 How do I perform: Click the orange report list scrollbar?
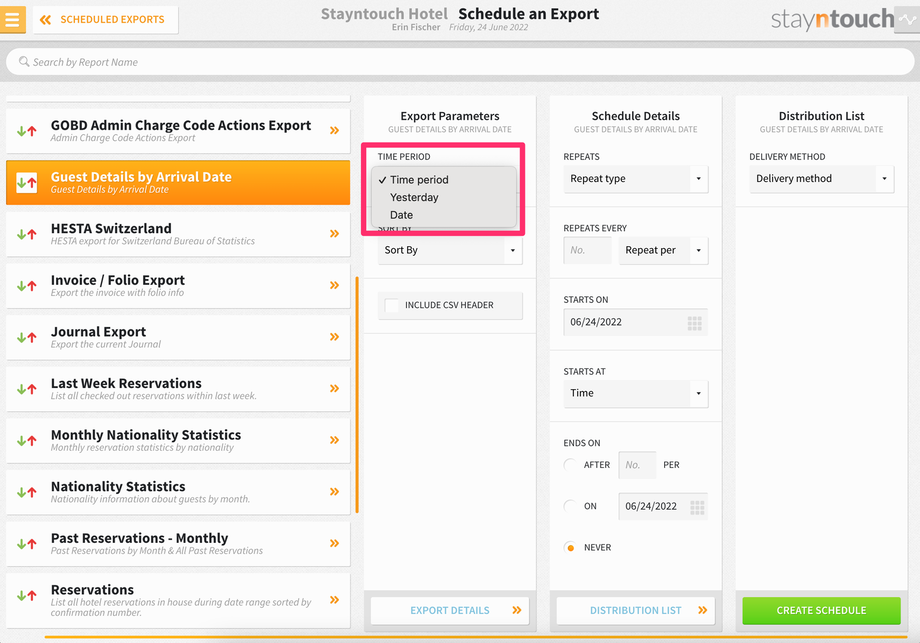[357, 395]
